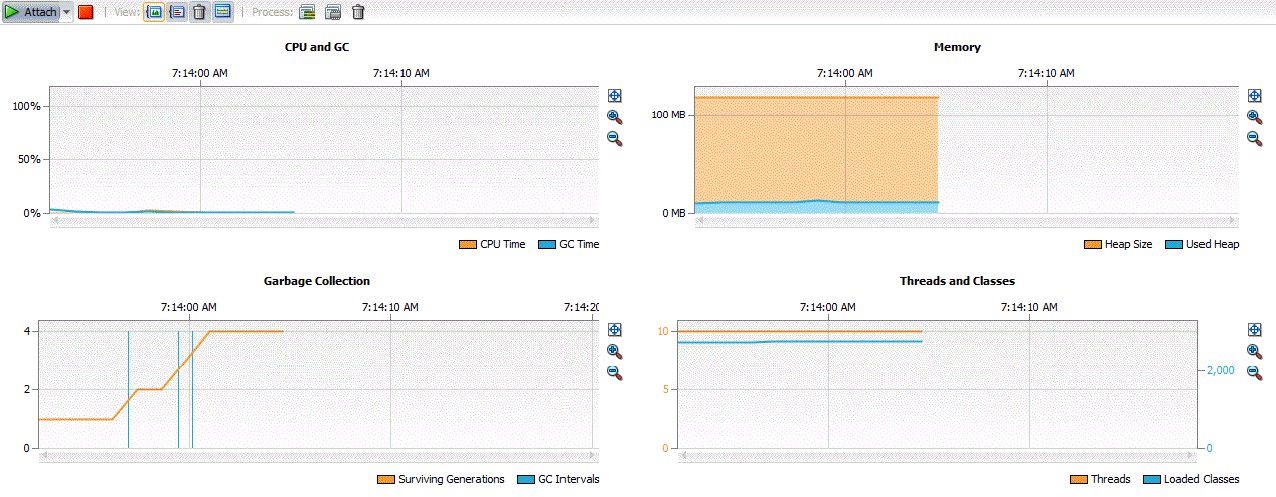Click the 'Threads and Classes' chart title
Image resolution: width=1276 pixels, height=497 pixels.
click(957, 281)
